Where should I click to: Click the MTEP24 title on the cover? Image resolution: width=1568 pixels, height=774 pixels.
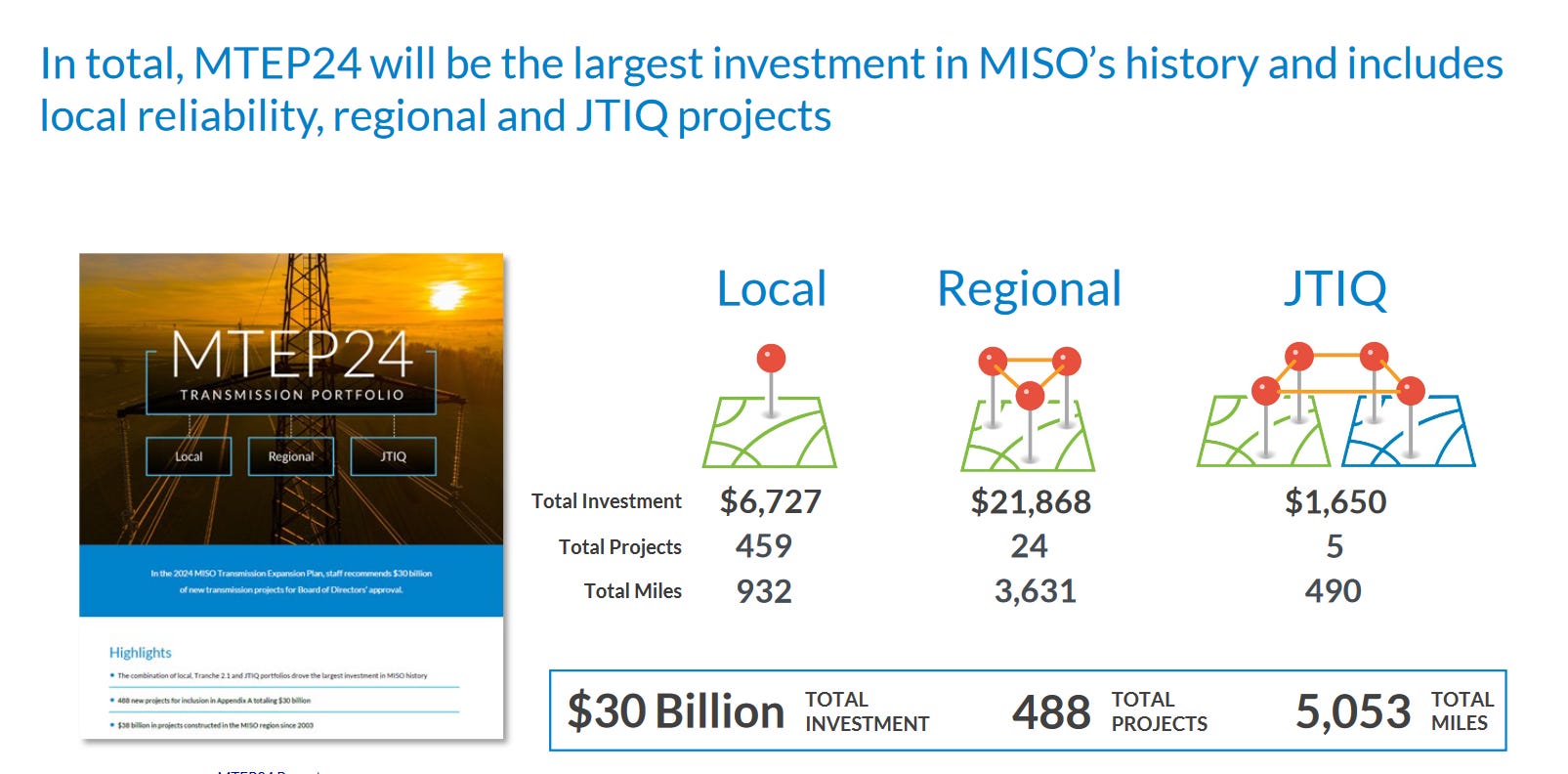point(291,354)
